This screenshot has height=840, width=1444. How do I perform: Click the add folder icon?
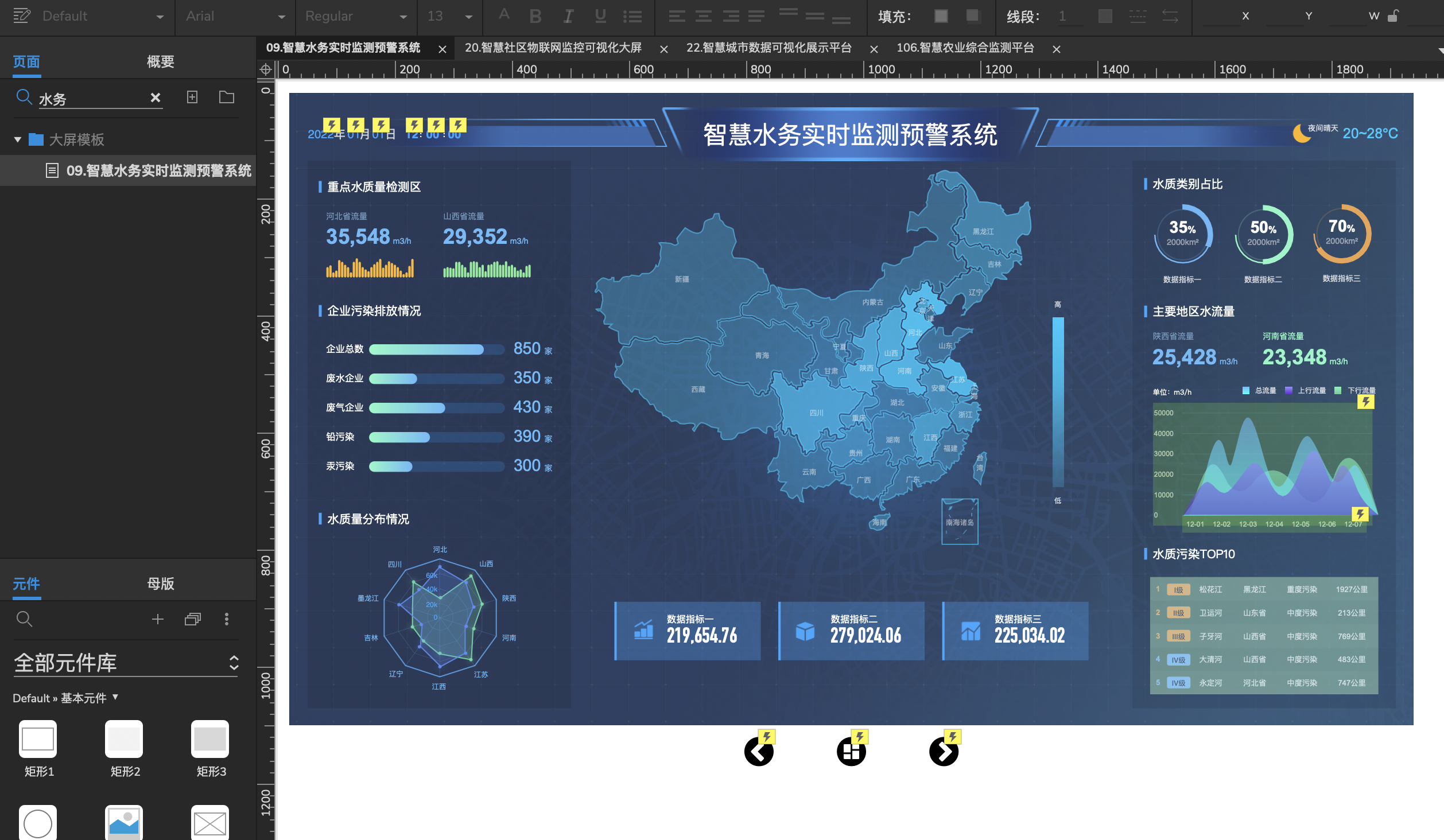[227, 97]
